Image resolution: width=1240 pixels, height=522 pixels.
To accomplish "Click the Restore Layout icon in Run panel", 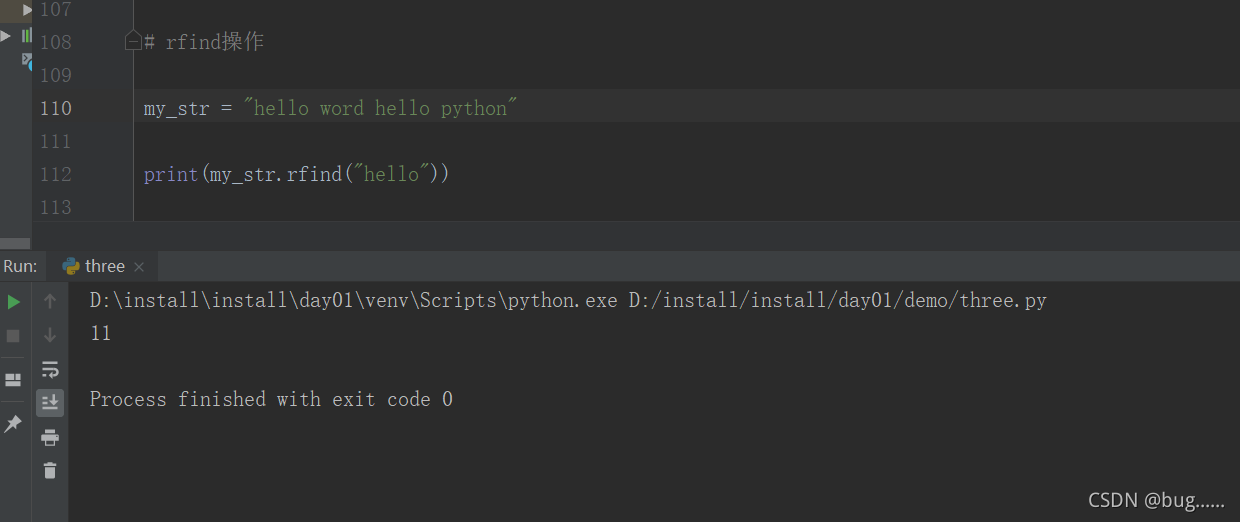I will (13, 380).
